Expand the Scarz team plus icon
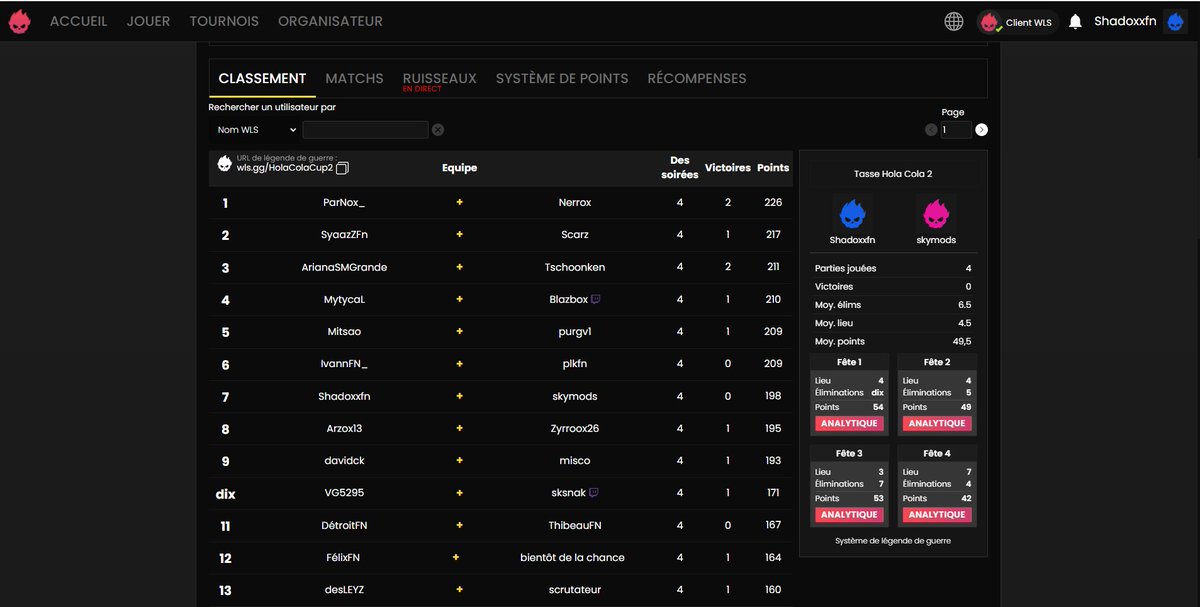Image resolution: width=1200 pixels, height=607 pixels. [458, 234]
